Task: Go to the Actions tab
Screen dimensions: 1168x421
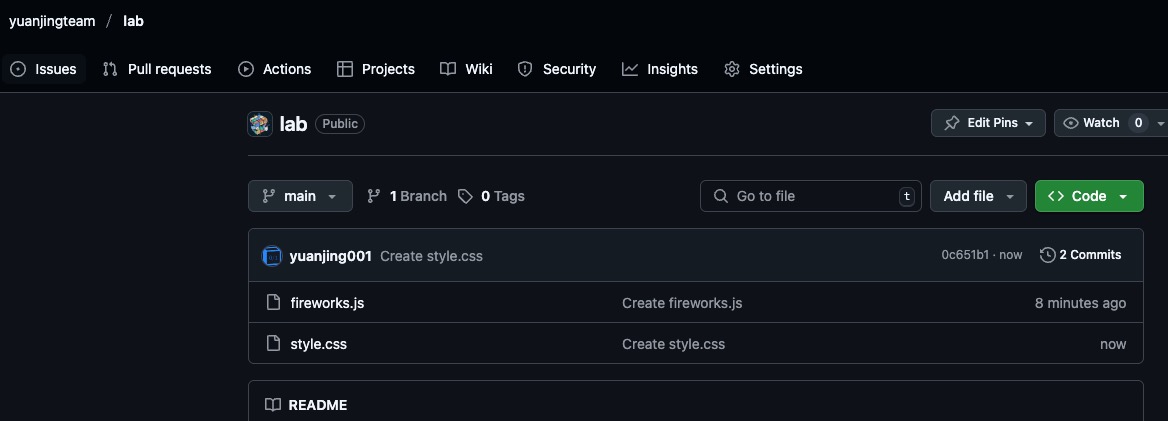Action: [x=274, y=69]
